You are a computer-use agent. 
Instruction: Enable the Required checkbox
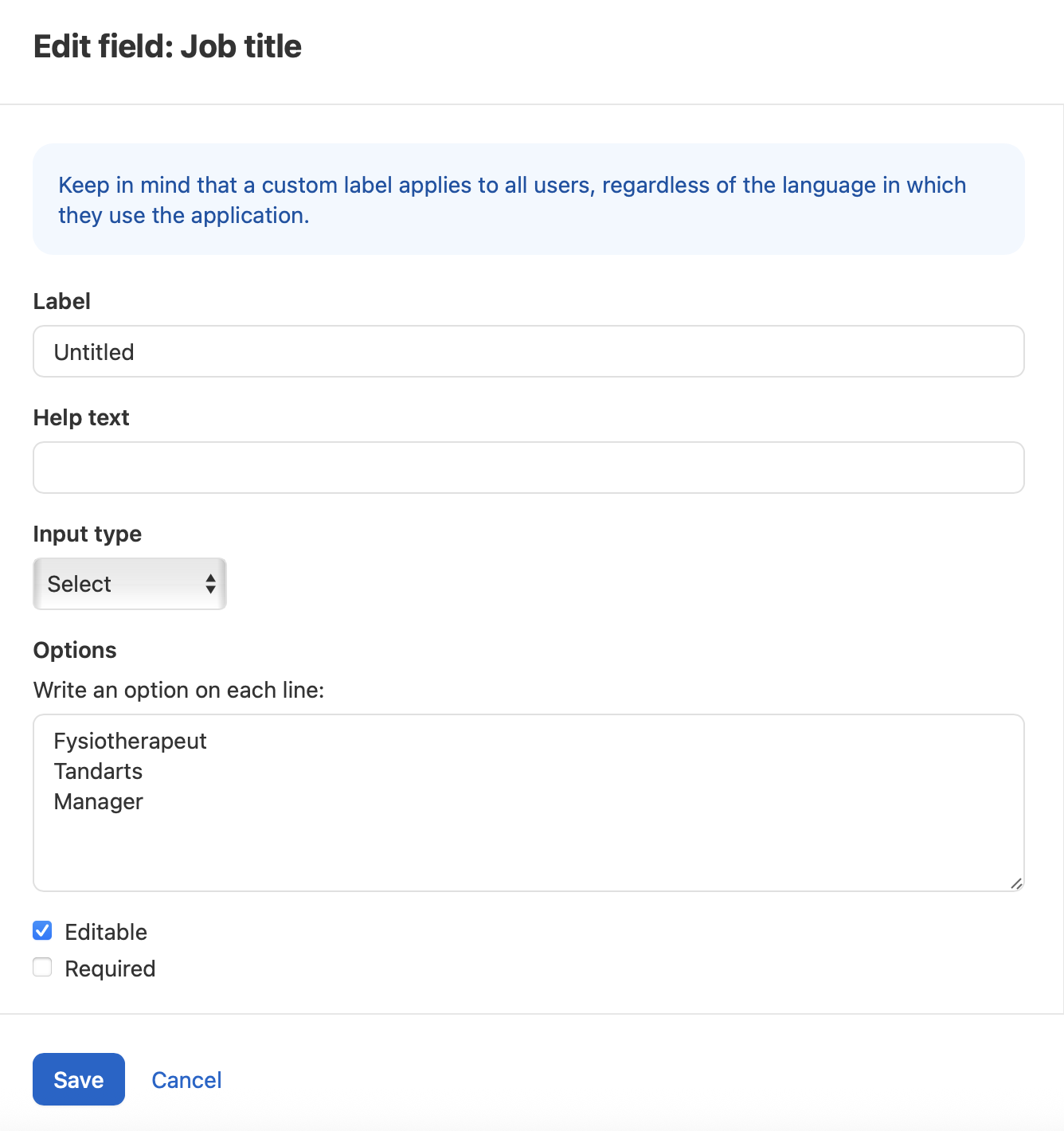[x=42, y=967]
